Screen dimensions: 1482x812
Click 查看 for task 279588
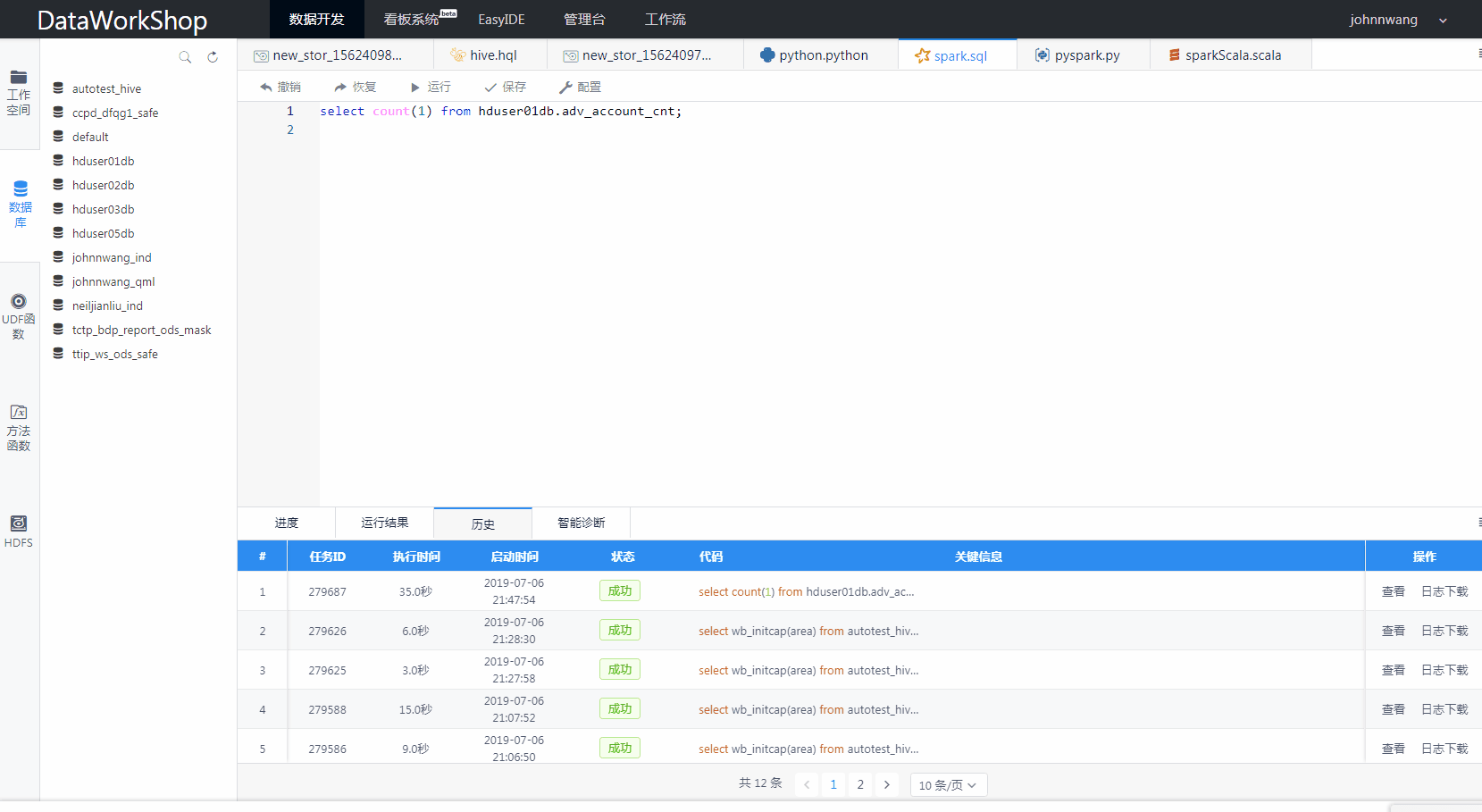tap(1394, 709)
